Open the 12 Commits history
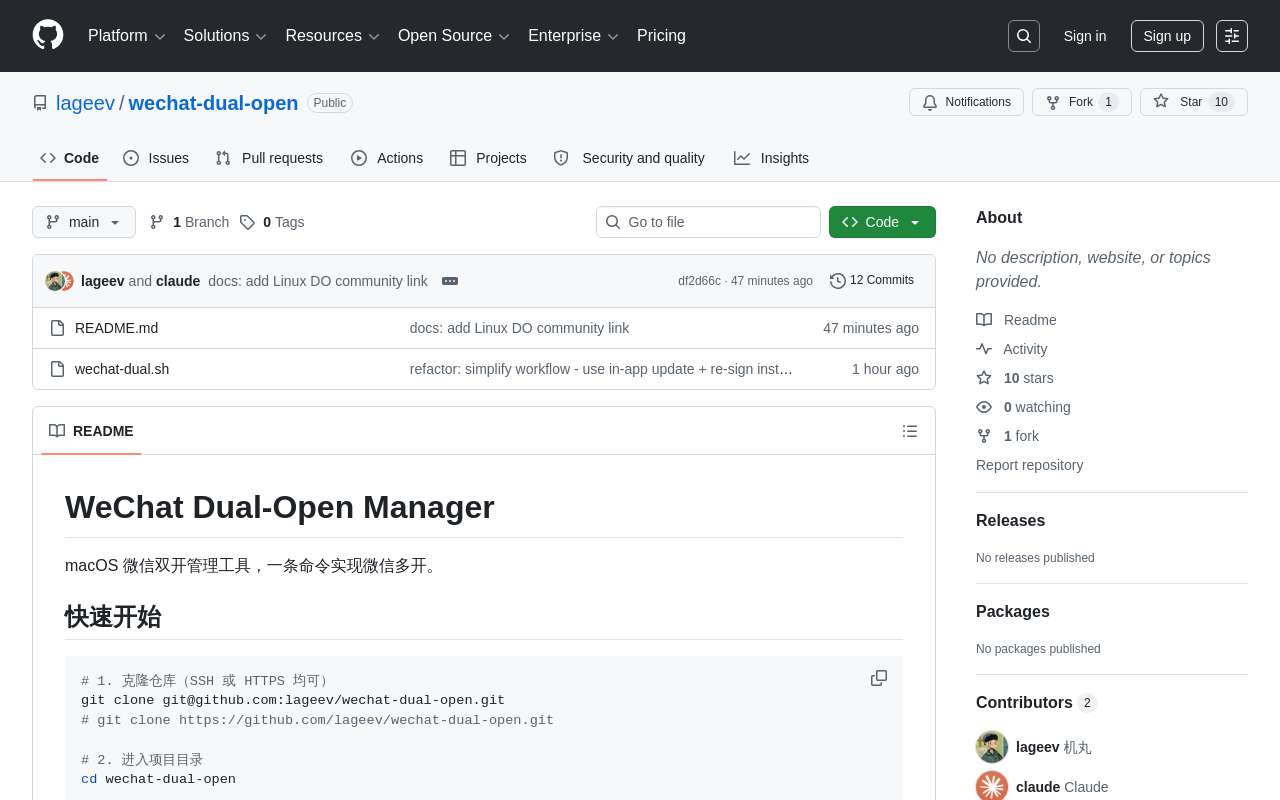 pyautogui.click(x=872, y=281)
